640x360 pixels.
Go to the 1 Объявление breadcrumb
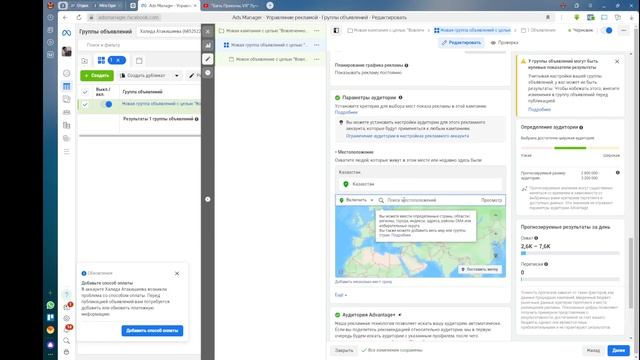538,31
